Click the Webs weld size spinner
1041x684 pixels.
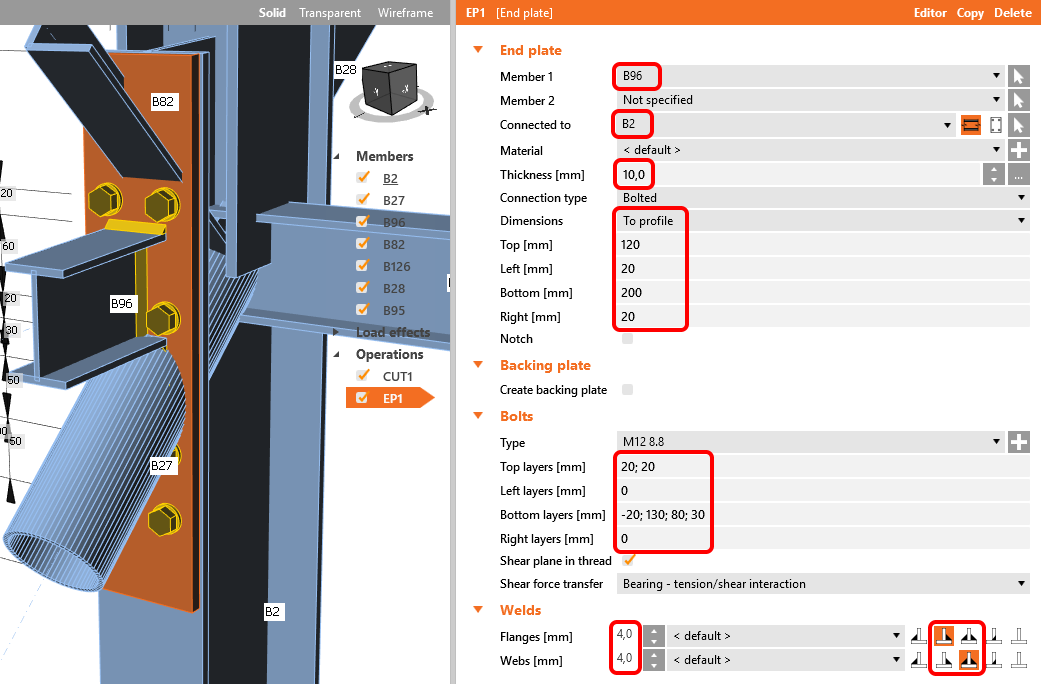coord(654,660)
